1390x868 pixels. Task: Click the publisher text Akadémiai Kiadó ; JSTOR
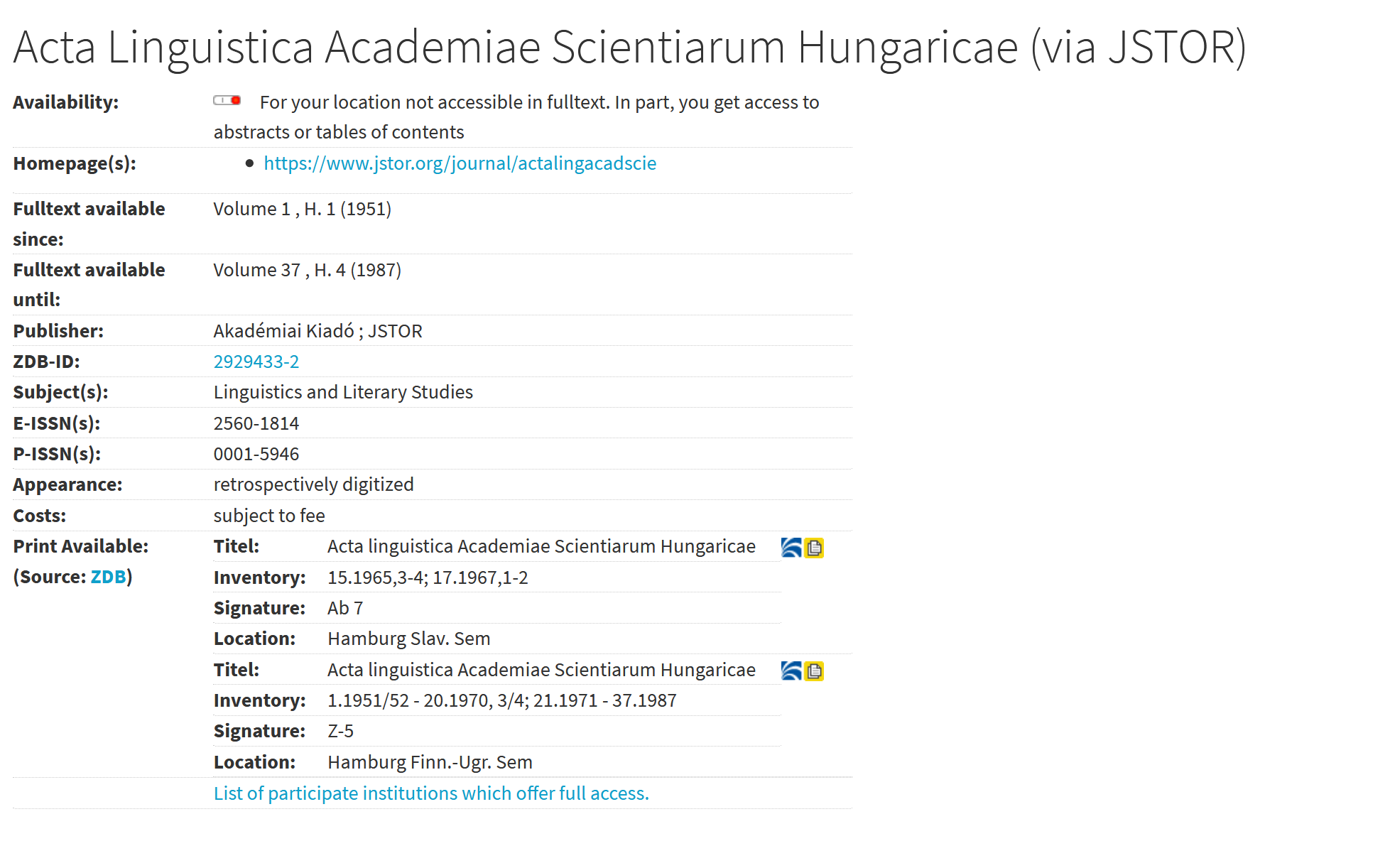(317, 331)
